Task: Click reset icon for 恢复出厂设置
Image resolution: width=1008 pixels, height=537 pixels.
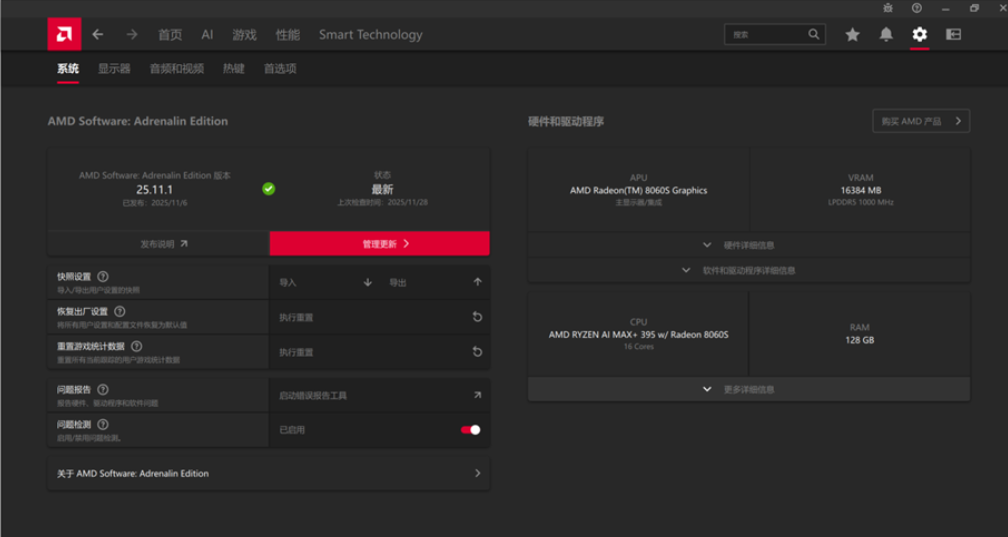Action: coord(477,317)
